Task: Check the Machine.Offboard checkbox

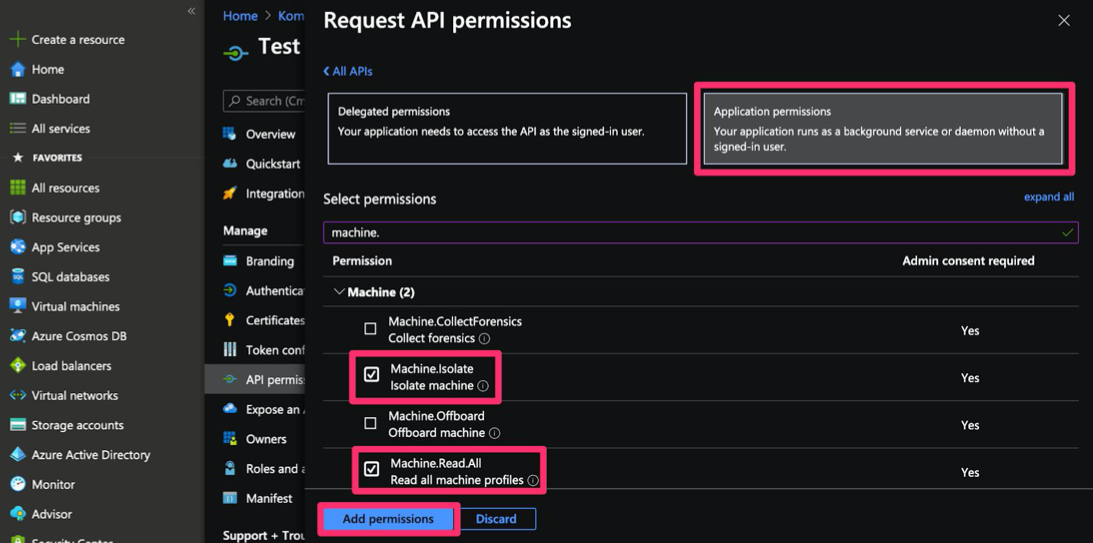Action: point(371,423)
